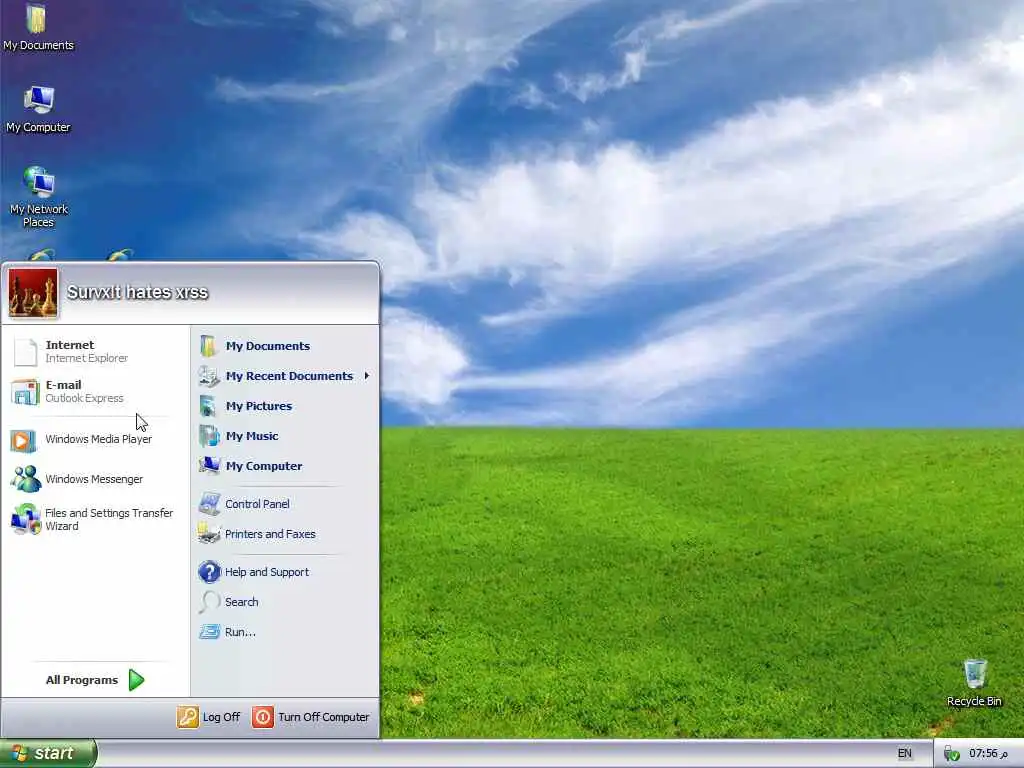This screenshot has height=768, width=1024.
Task: Select My Network Places desktop icon
Action: coord(39,197)
